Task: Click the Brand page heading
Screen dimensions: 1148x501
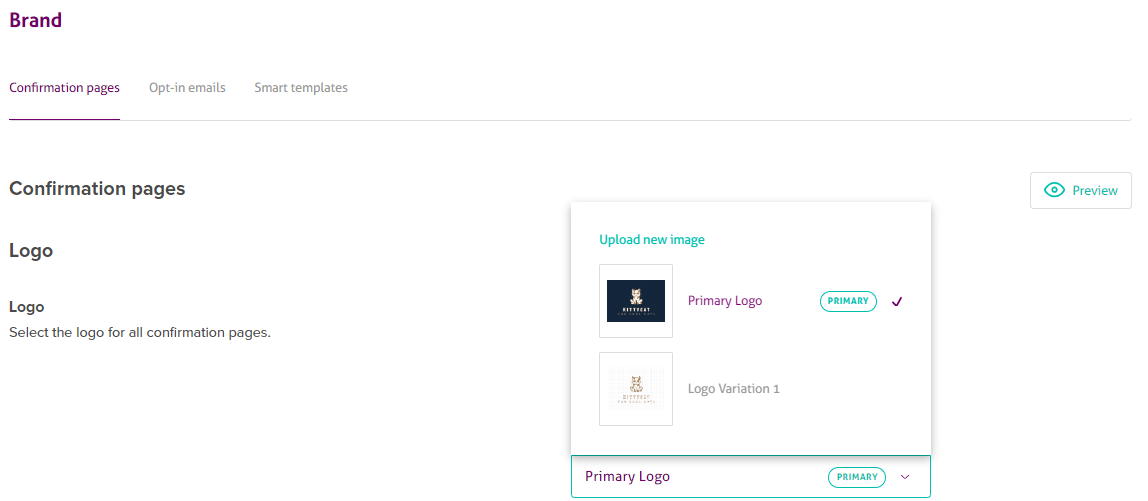Action: point(35,20)
